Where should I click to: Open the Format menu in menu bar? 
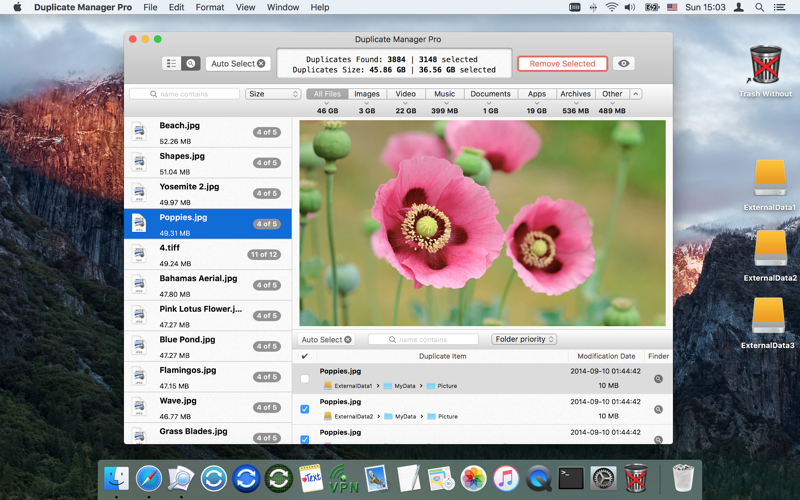coord(210,7)
